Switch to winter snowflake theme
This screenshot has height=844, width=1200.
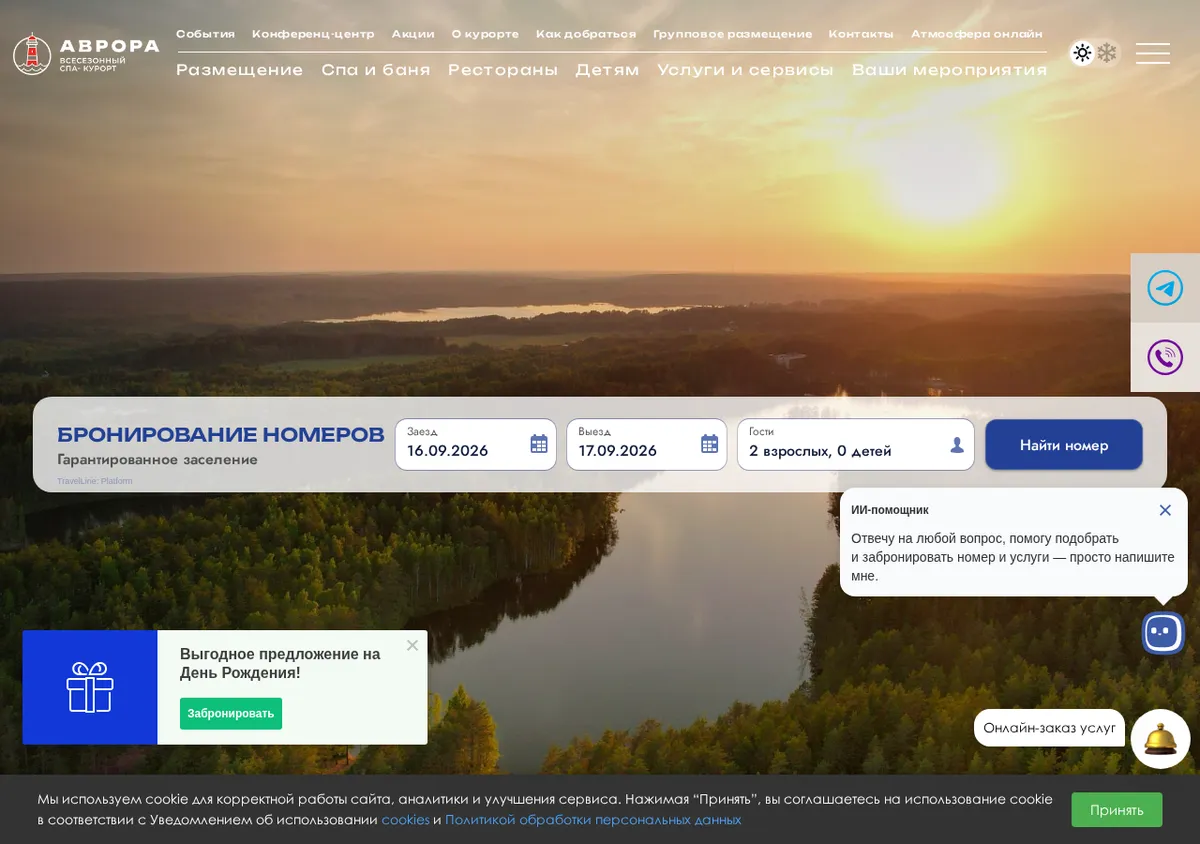[x=1107, y=53]
